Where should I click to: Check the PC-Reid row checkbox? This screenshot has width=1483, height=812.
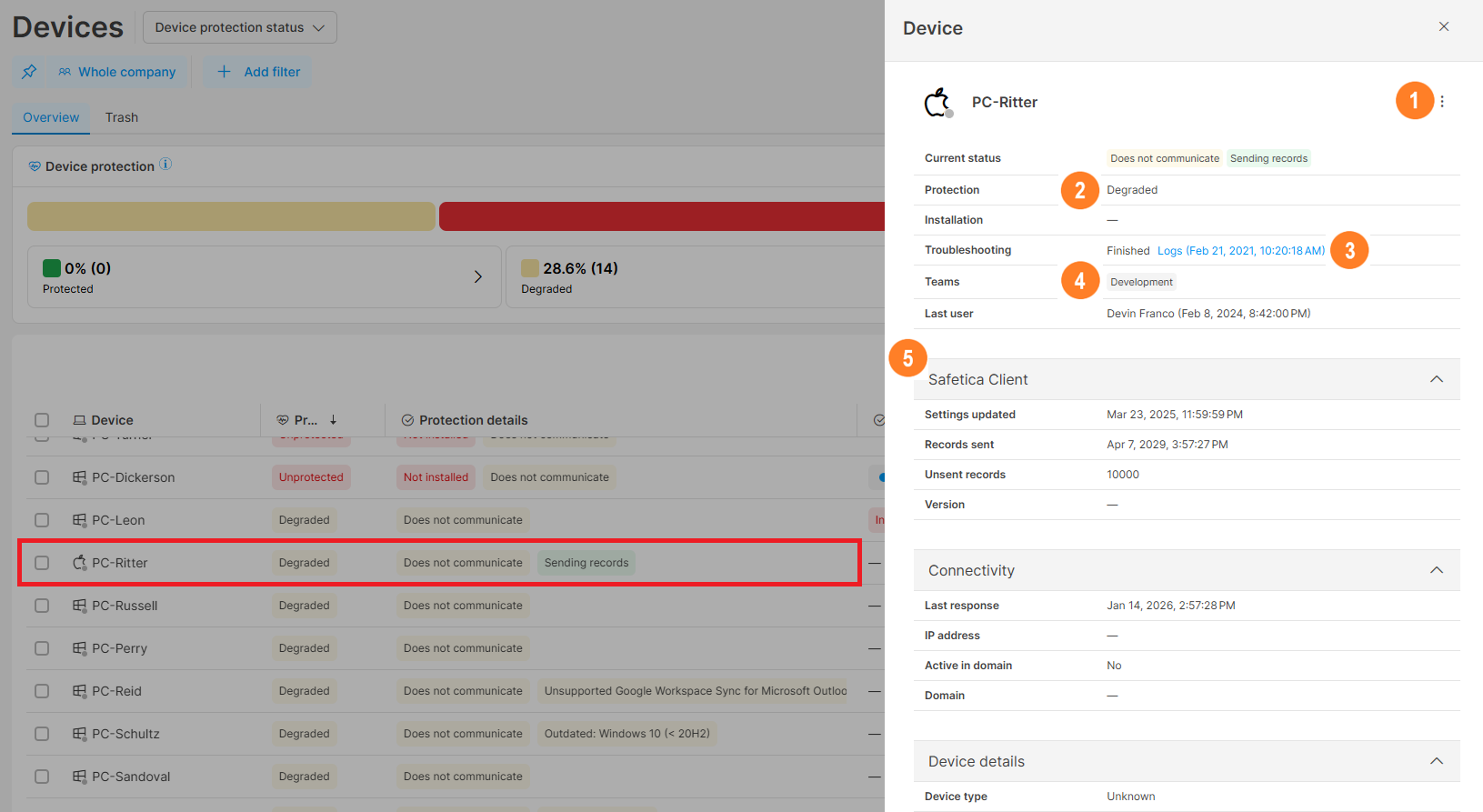(x=42, y=691)
